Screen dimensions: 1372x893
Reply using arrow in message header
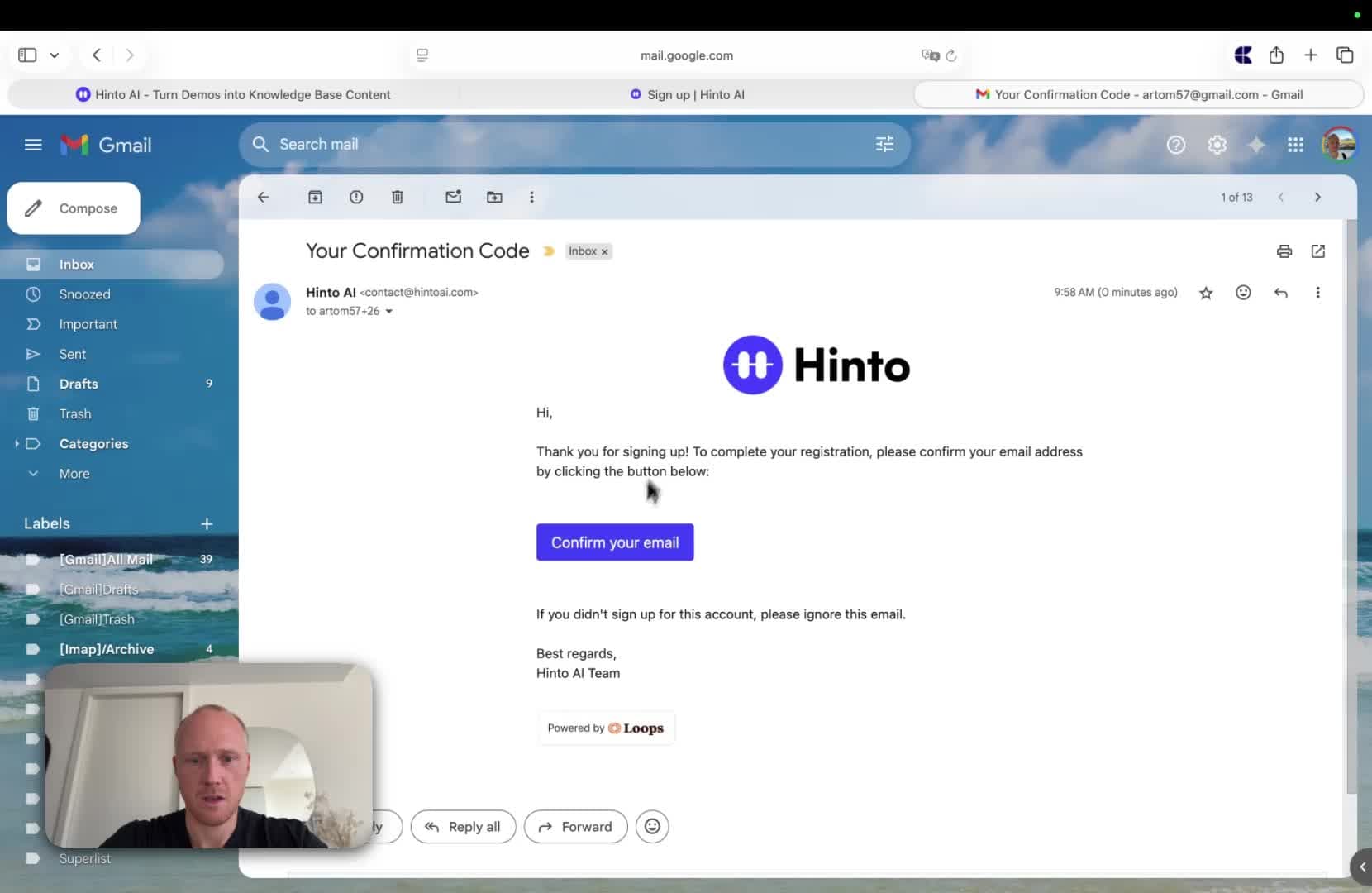pos(1280,292)
